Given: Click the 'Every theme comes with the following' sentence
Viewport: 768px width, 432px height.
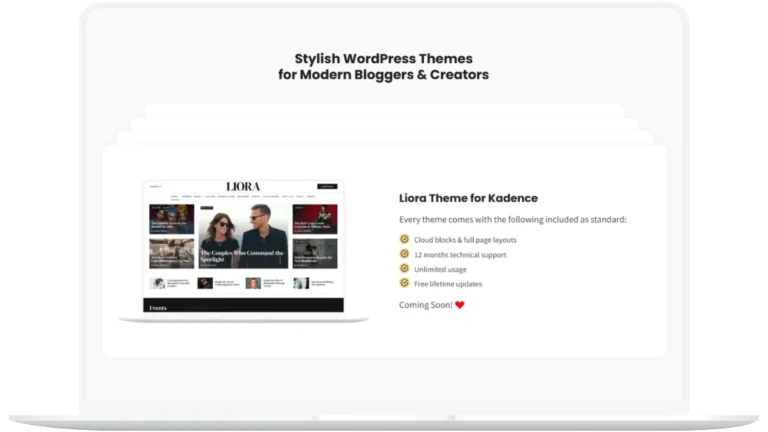Looking at the screenshot, I should [513, 219].
